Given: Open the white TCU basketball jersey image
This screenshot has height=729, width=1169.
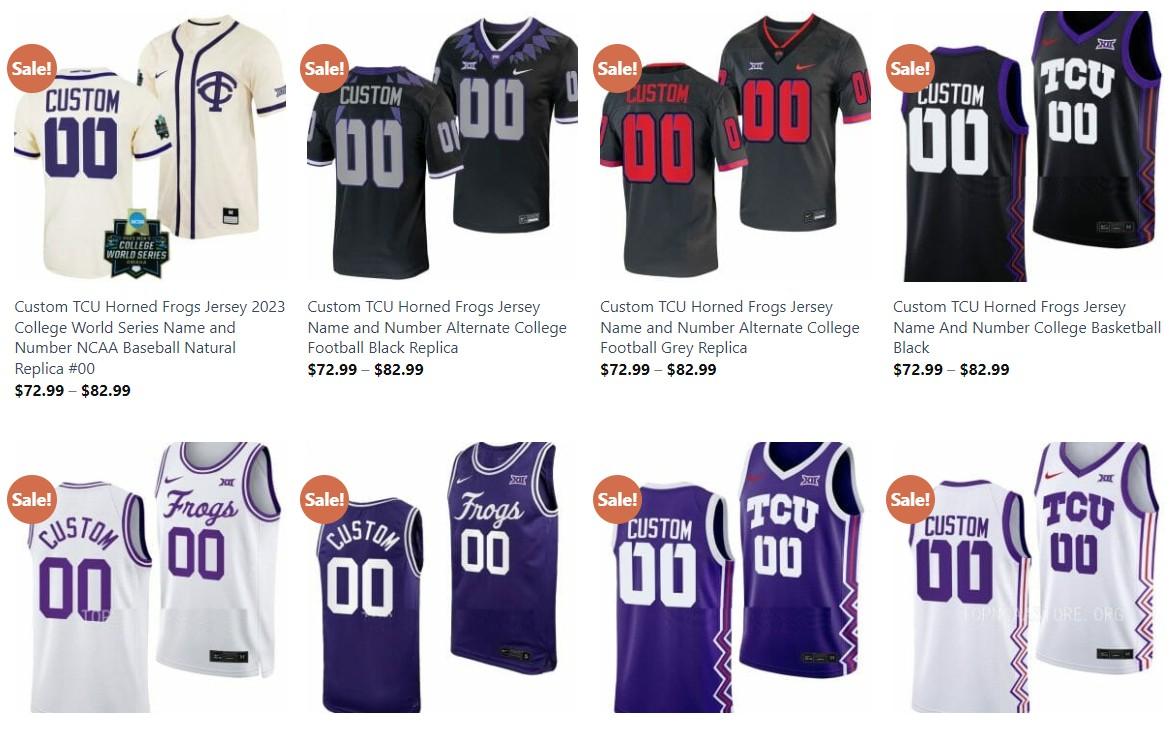Looking at the screenshot, I should pyautogui.click(x=1029, y=577).
